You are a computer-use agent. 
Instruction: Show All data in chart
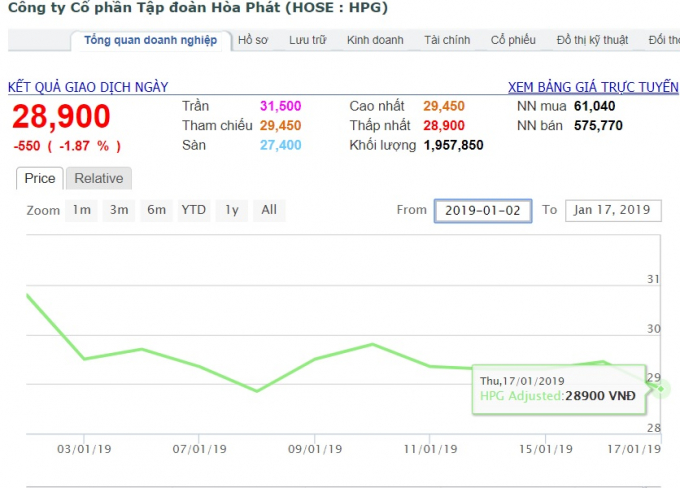point(269,210)
